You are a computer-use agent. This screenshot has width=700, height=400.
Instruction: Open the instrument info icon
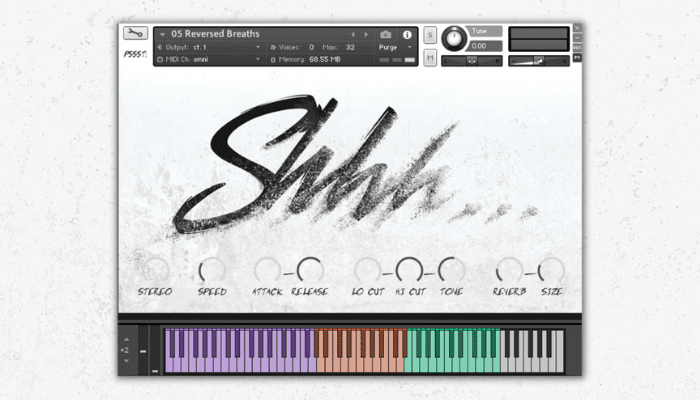[x=407, y=34]
